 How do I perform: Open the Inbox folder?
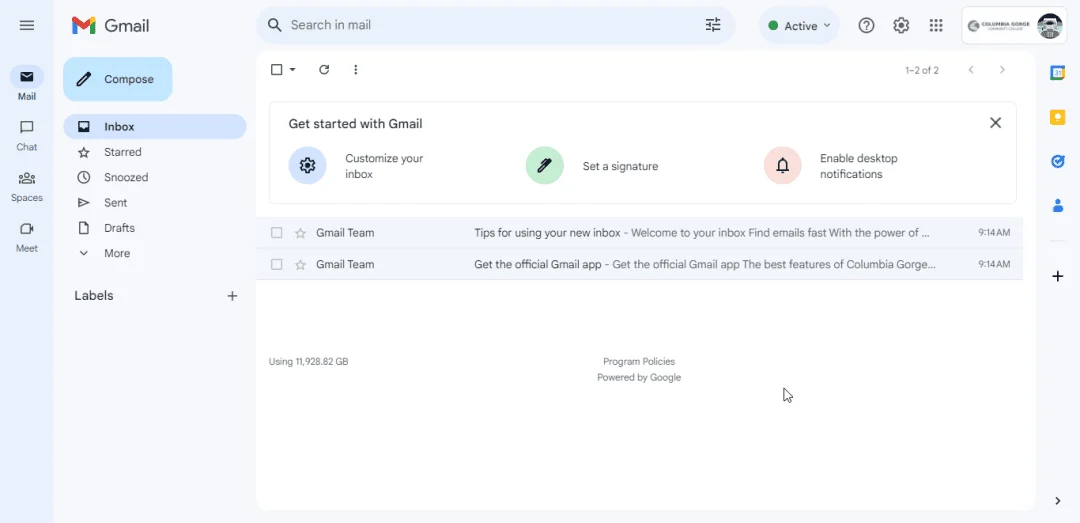pos(155,127)
